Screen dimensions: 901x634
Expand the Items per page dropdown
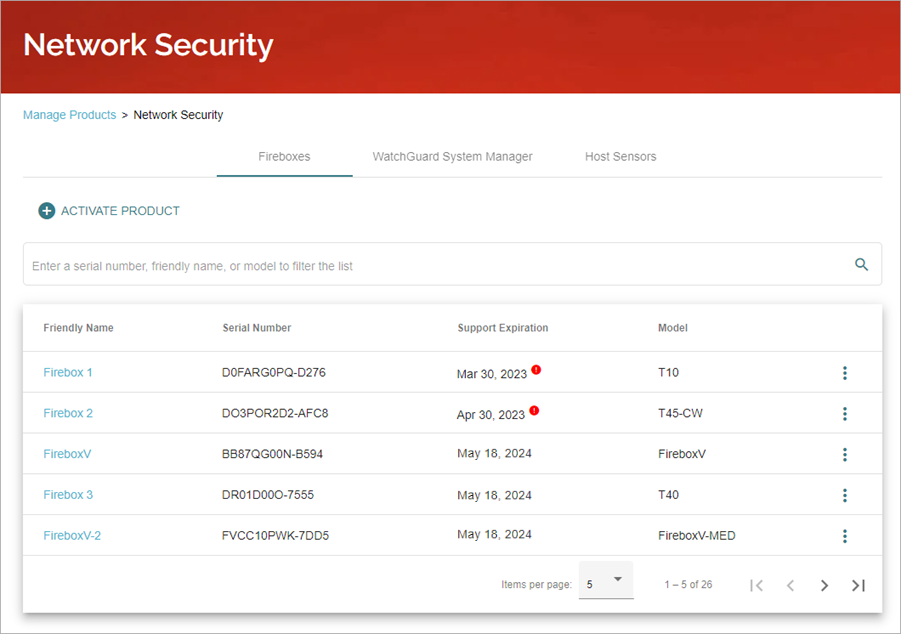tap(606, 583)
